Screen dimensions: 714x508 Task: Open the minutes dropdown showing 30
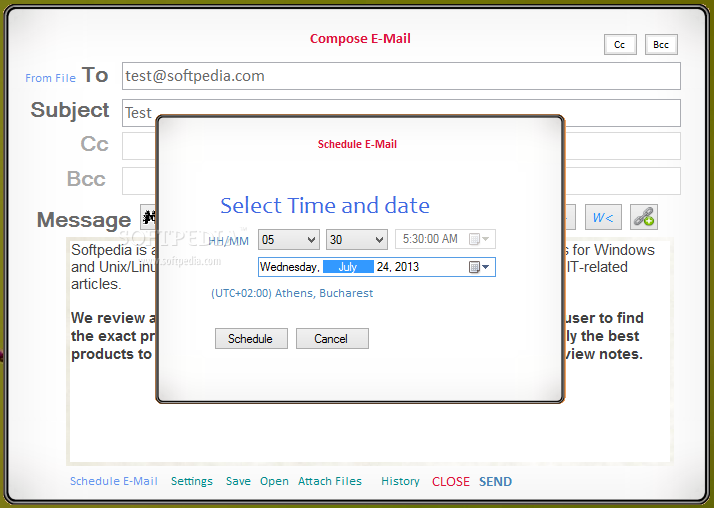coord(357,239)
